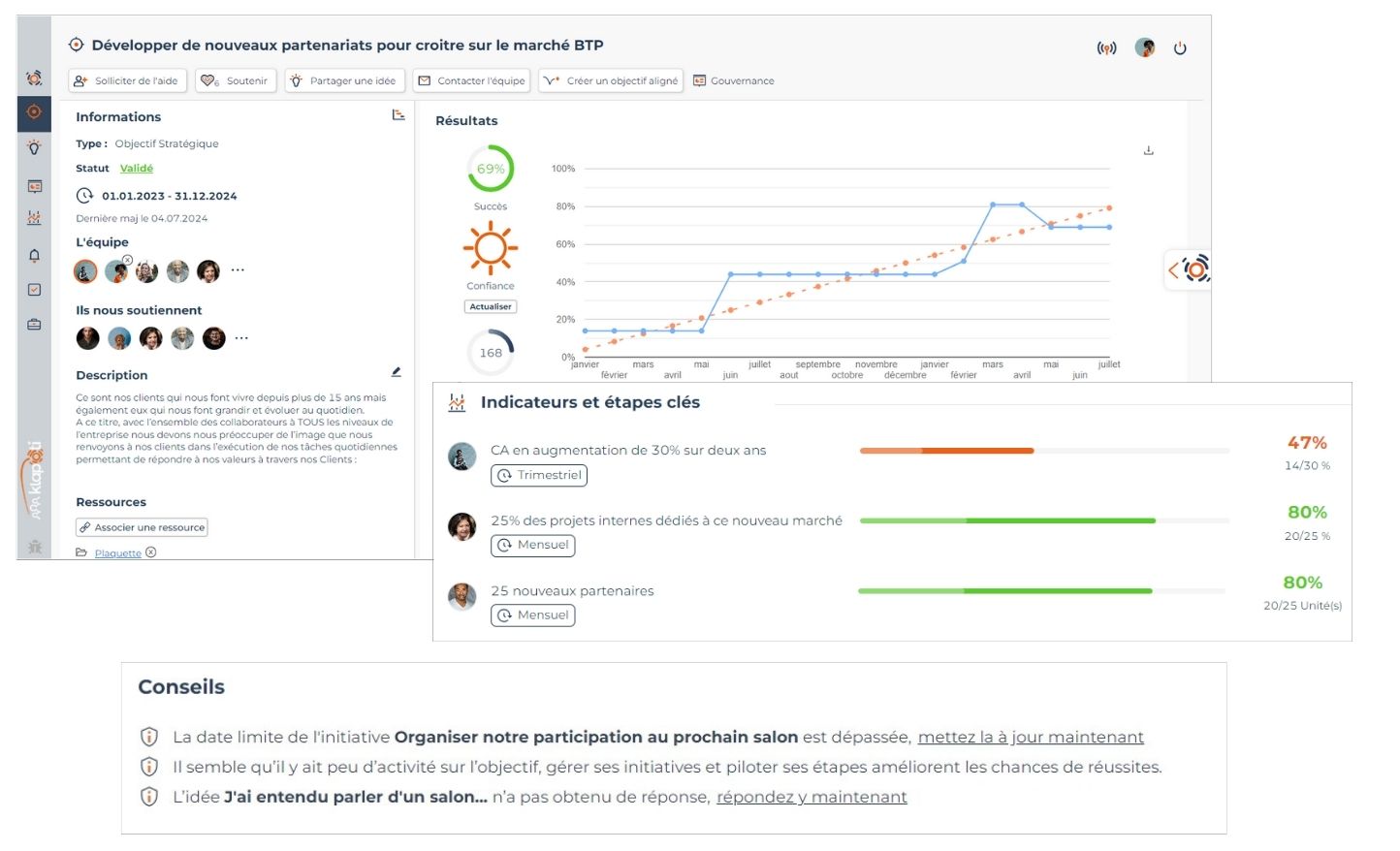Click the Klaxoon logo in sidebar

click(35, 480)
